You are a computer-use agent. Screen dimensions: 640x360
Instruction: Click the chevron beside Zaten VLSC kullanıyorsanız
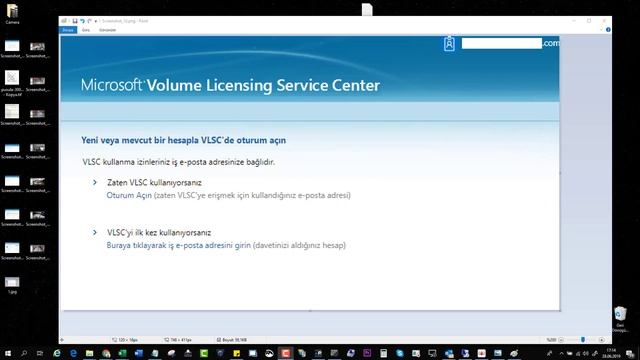pos(95,182)
